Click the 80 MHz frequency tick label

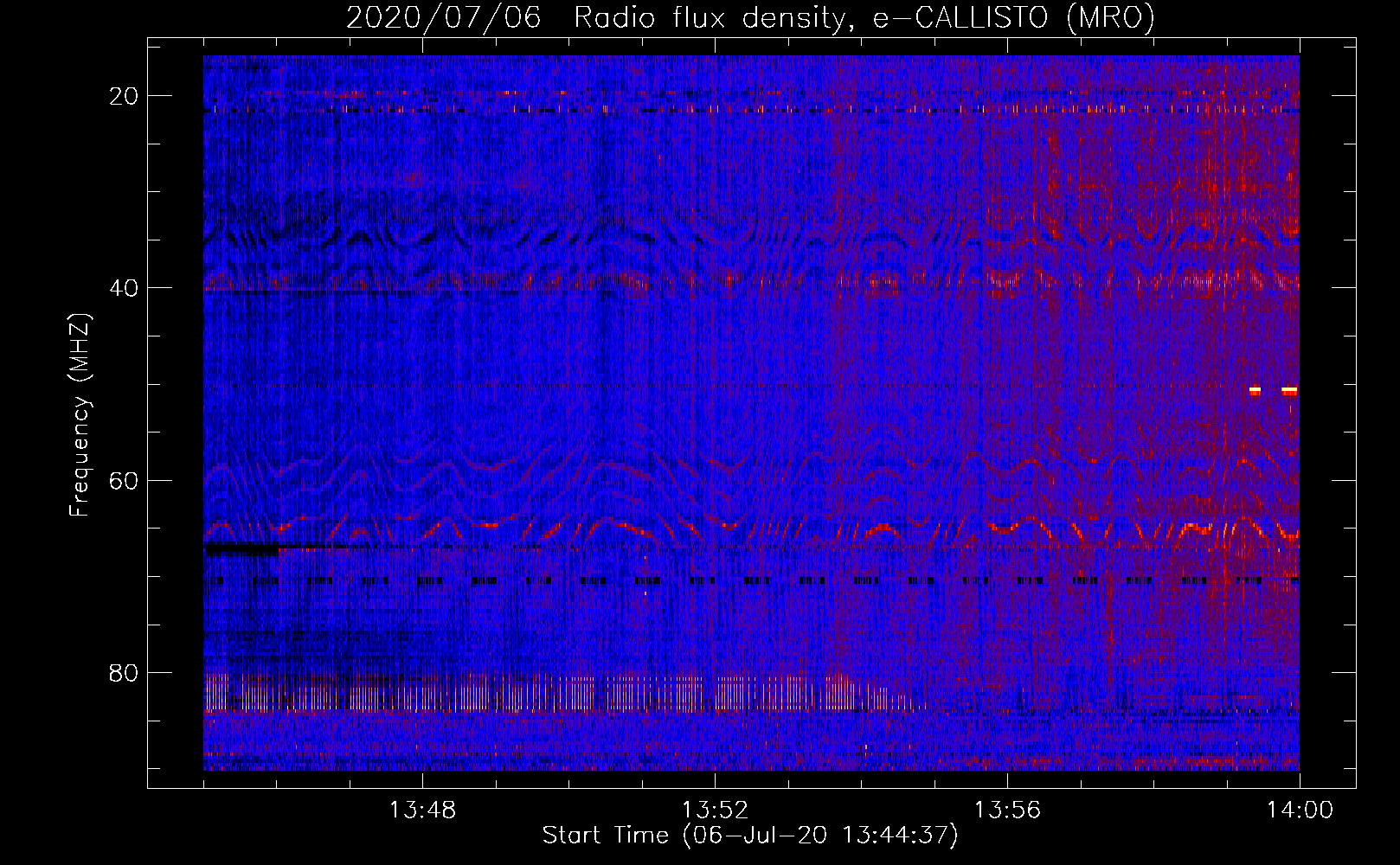[x=124, y=672]
